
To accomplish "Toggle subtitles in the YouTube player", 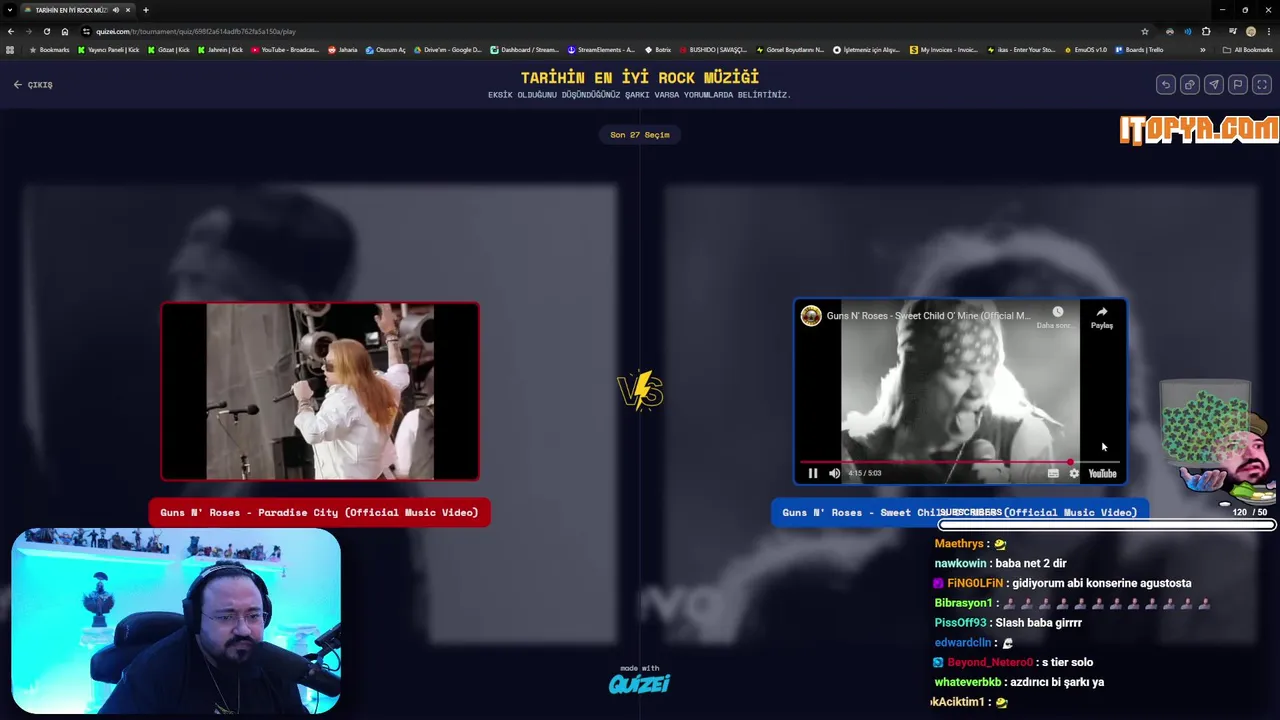I will pos(1053,473).
